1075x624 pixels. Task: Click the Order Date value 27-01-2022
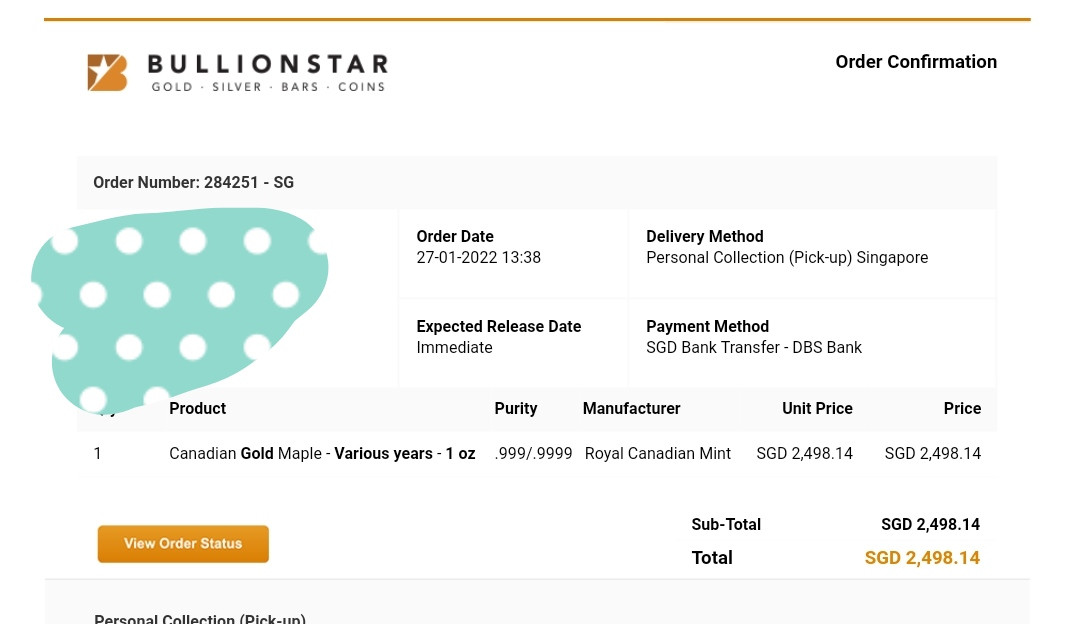[x=478, y=258]
